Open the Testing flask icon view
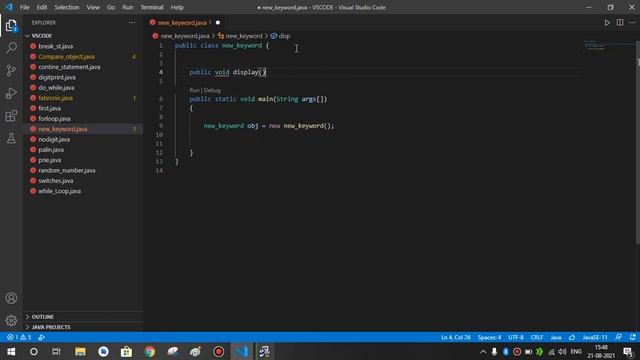 click(11, 138)
